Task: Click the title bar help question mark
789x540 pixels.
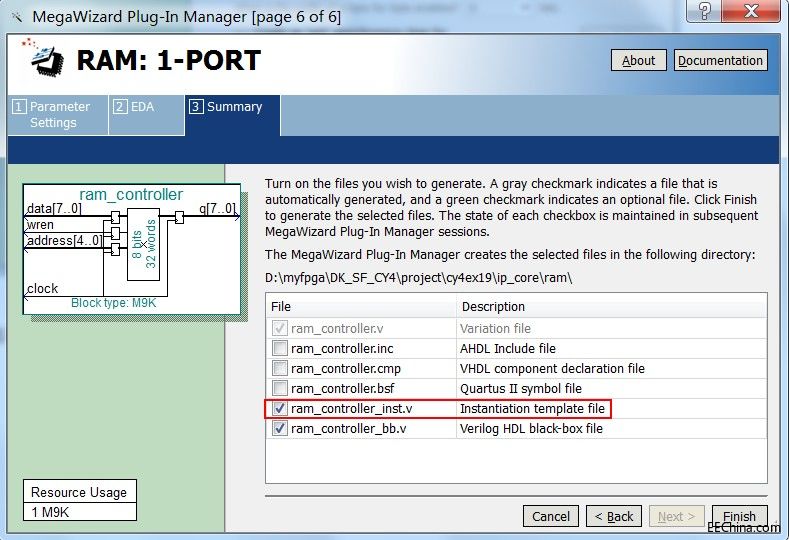Action: click(704, 11)
